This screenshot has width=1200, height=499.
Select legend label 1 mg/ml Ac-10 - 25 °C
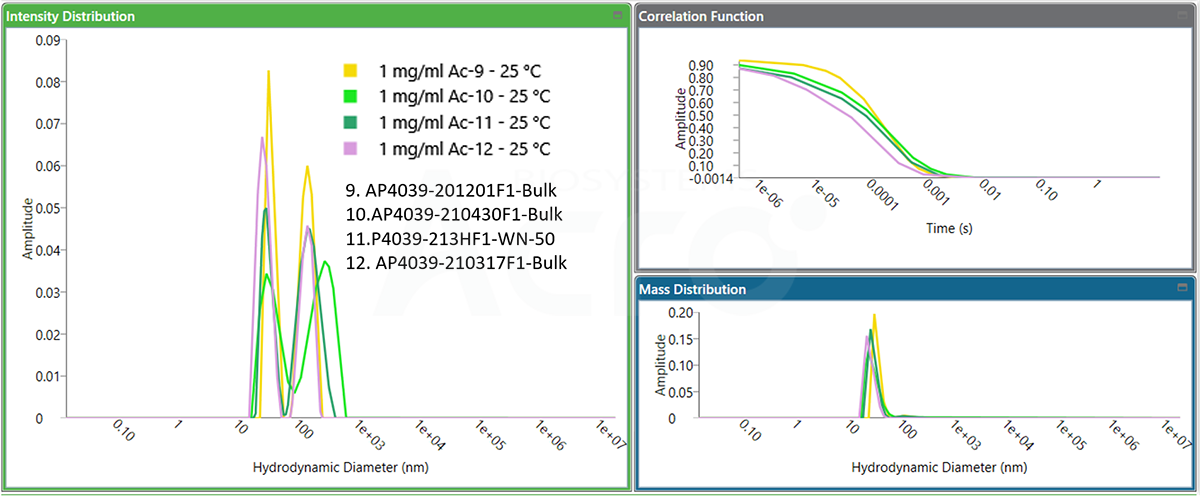(x=465, y=97)
